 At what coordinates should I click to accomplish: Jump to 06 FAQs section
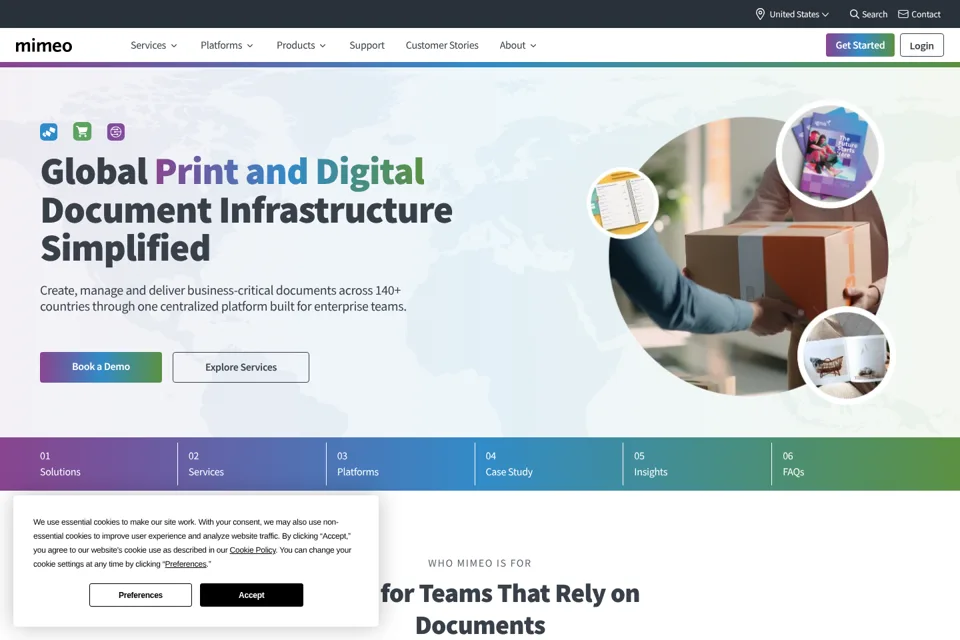click(793, 464)
